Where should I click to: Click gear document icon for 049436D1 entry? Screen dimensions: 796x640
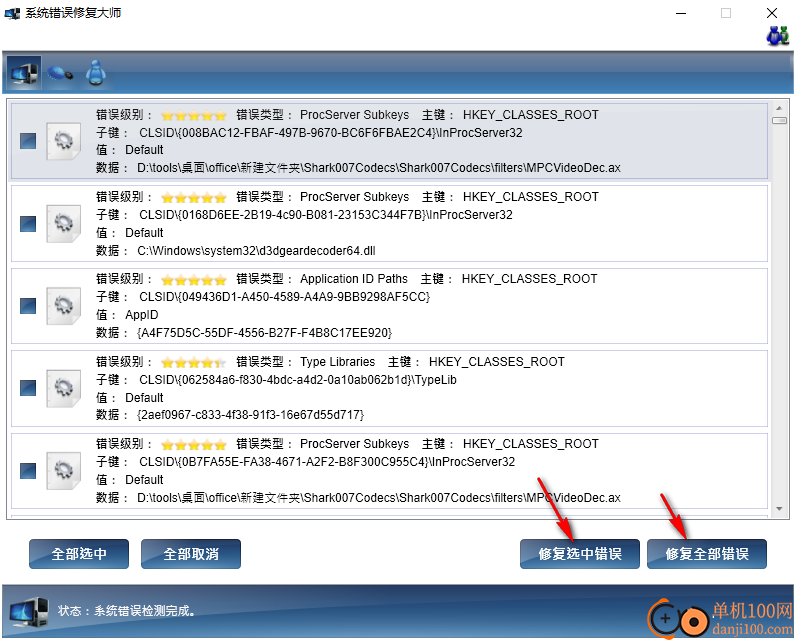point(63,306)
